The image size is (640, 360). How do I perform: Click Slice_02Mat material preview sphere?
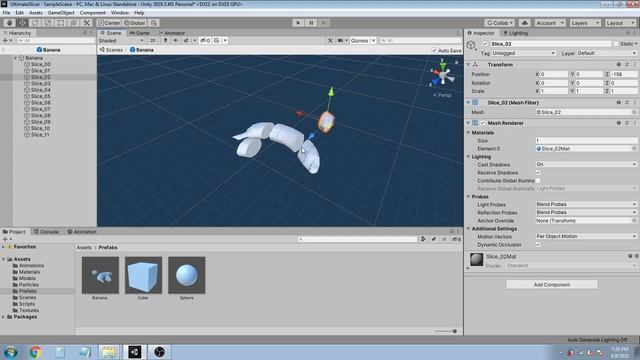coord(476,259)
